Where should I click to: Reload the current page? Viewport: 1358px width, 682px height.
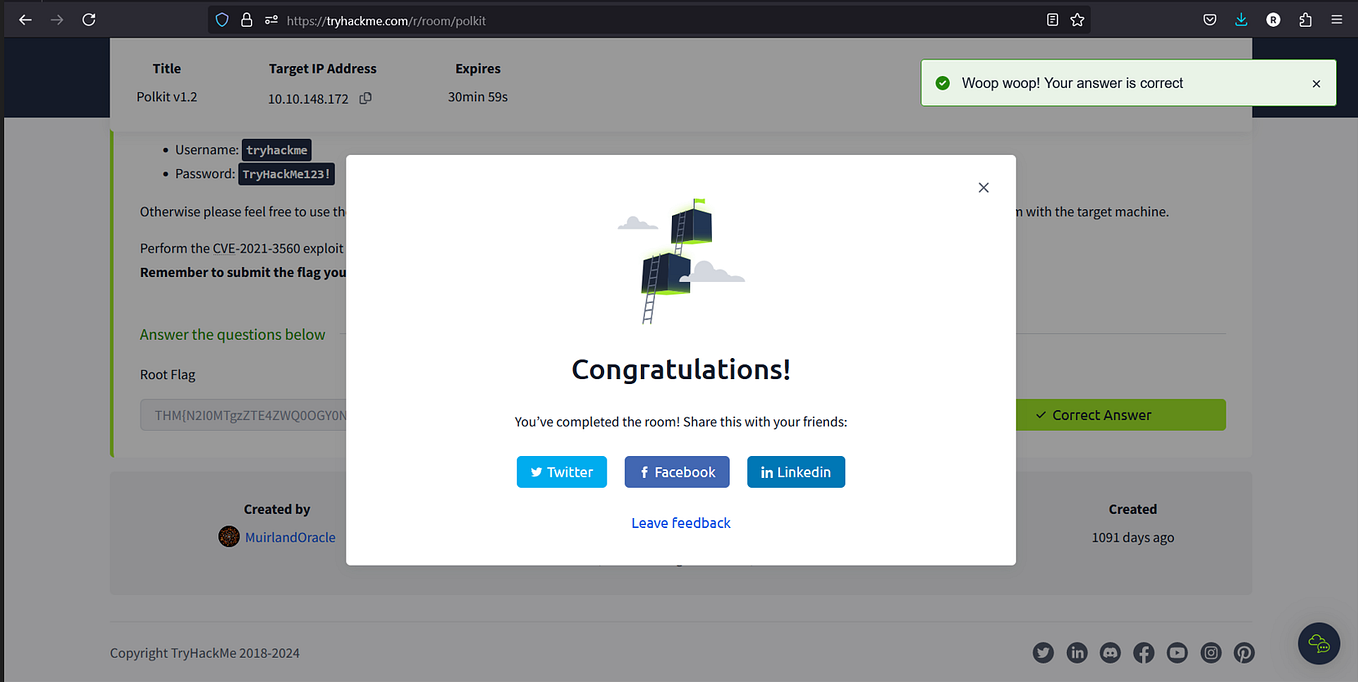pyautogui.click(x=89, y=19)
